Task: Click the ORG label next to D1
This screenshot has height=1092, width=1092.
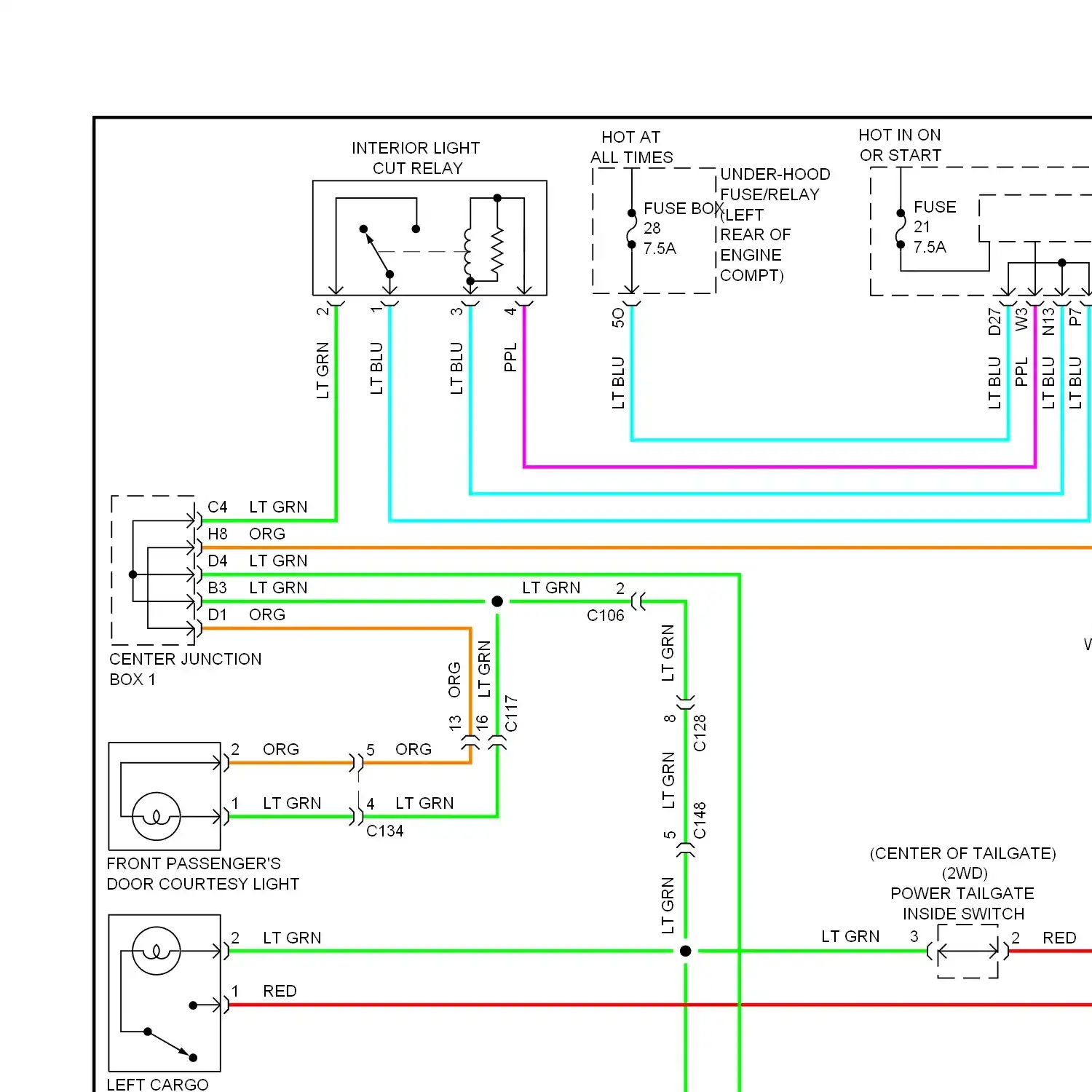Action: coord(267,614)
